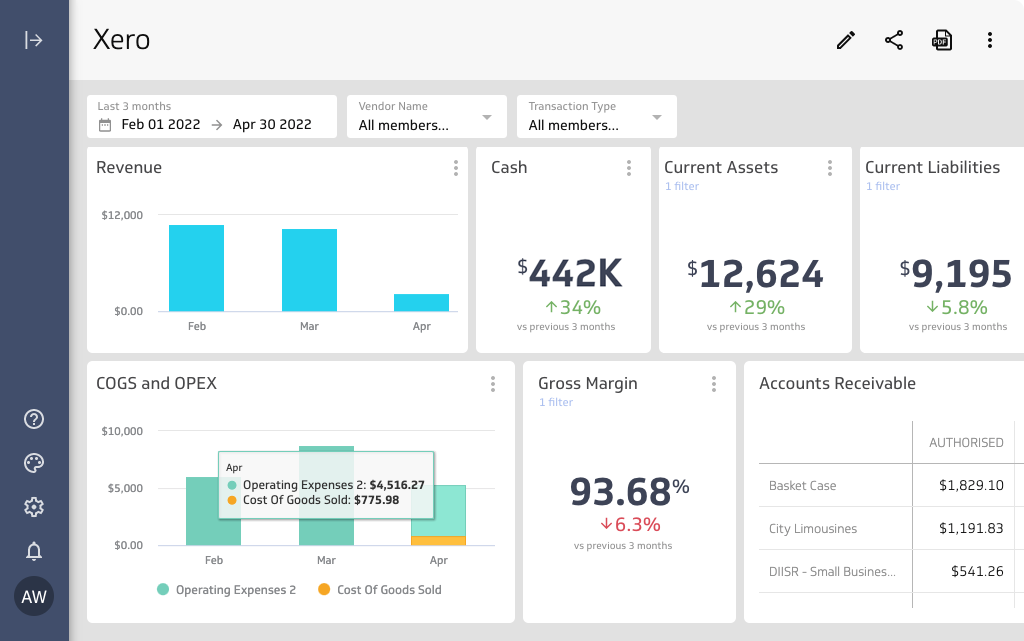Viewport: 1024px width, 641px height.
Task: Open the theme palette icon
Action: tap(34, 463)
